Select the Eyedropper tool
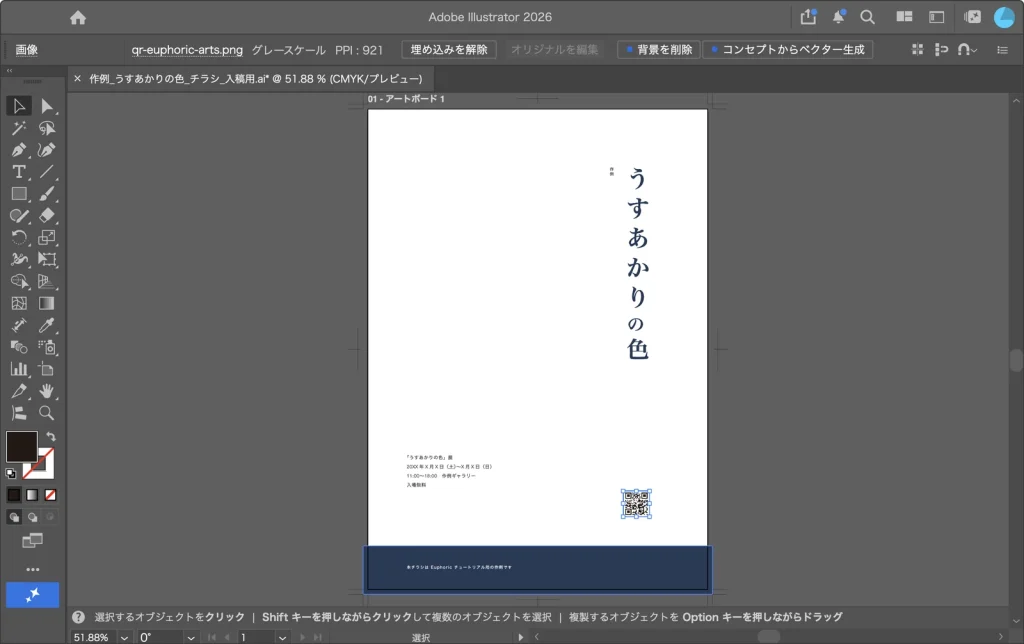 coord(46,325)
